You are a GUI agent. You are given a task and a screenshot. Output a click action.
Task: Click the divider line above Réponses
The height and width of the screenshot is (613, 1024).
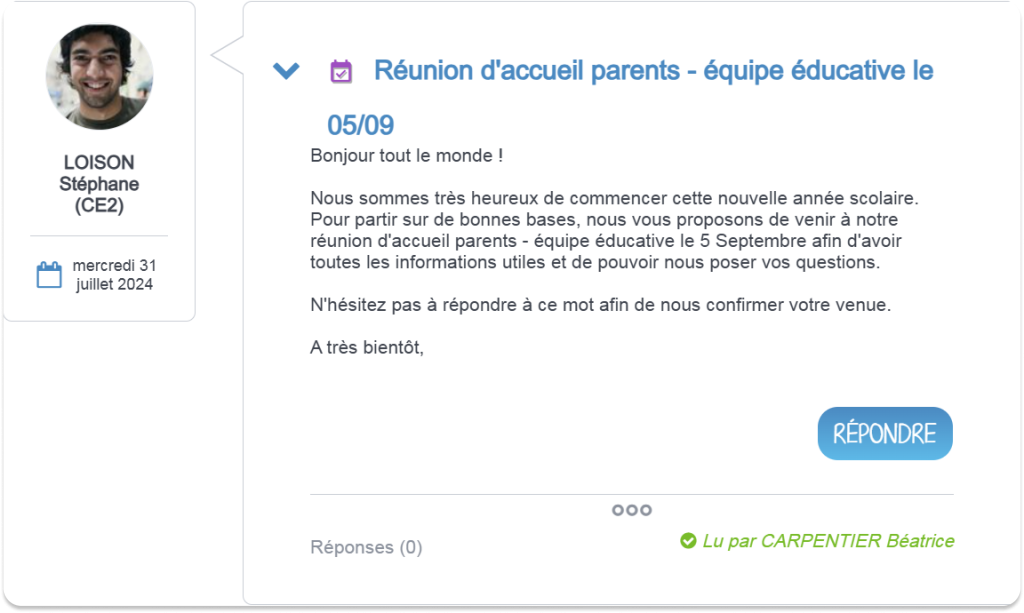[x=631, y=494]
